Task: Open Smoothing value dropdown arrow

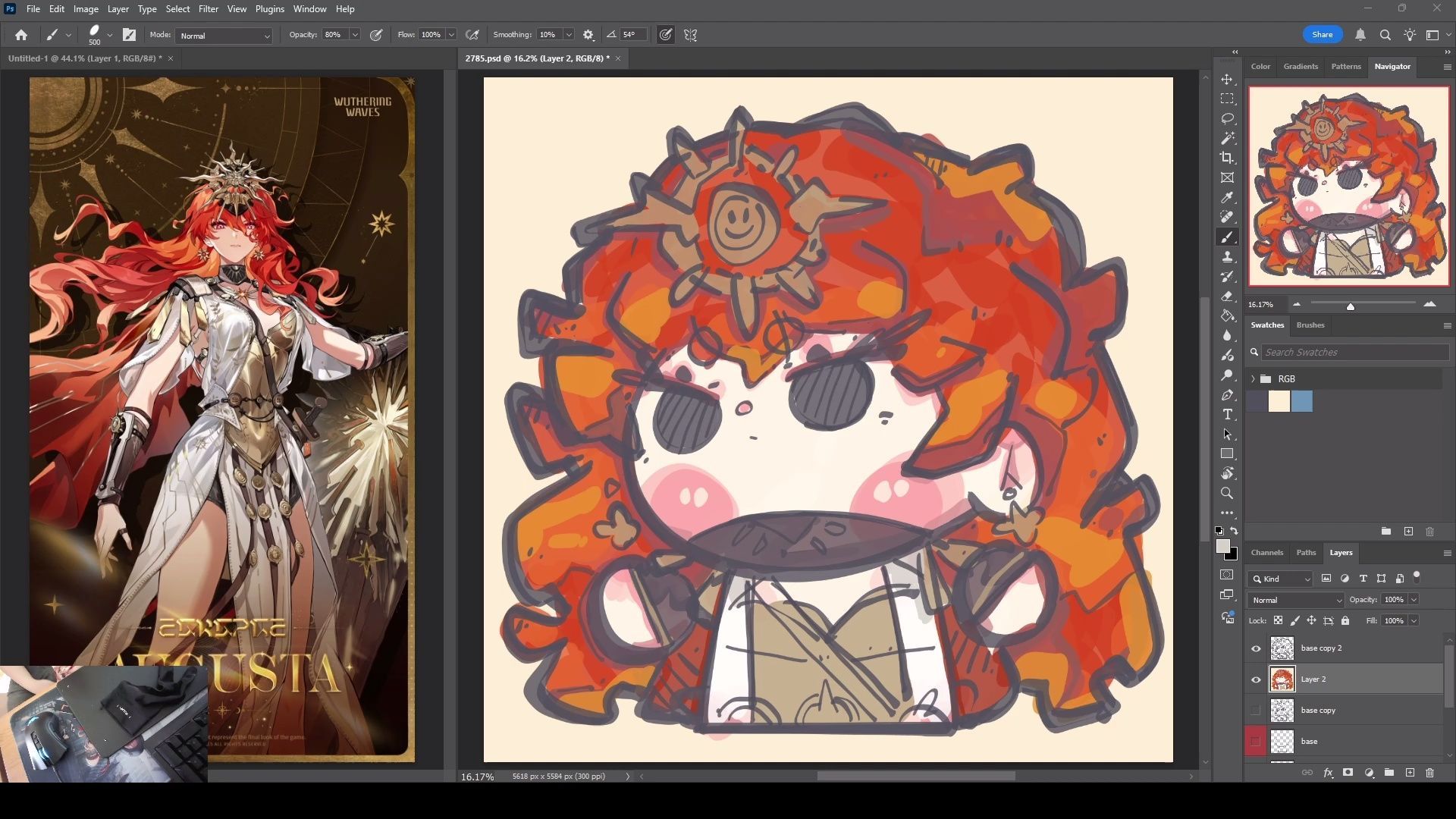Action: pos(568,35)
